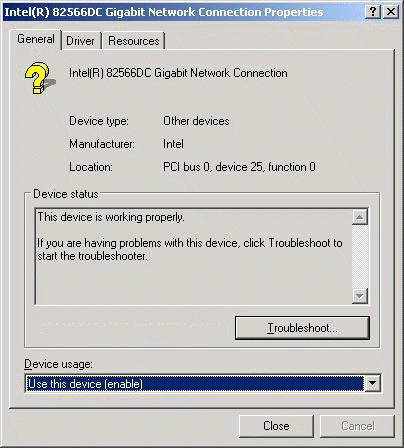The height and width of the screenshot is (448, 404).
Task: Click the PCI bus location text
Action: point(239,167)
